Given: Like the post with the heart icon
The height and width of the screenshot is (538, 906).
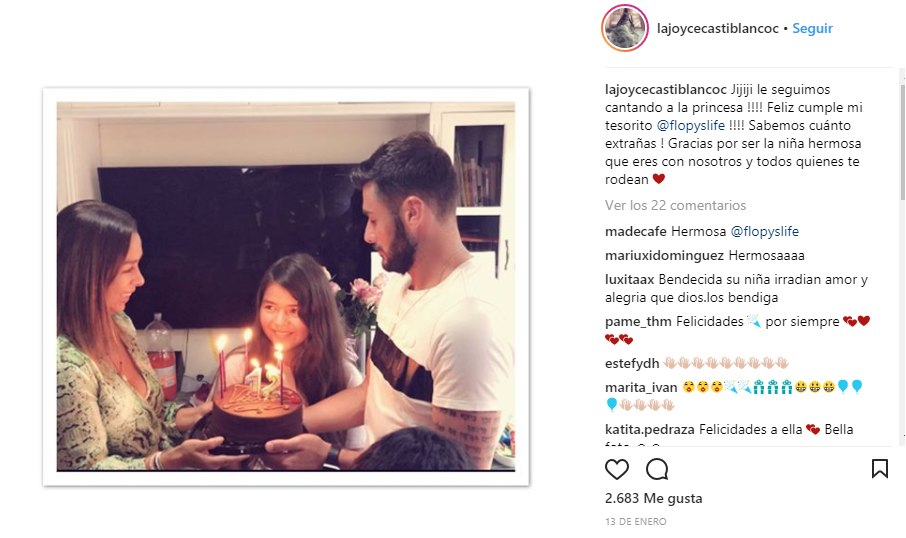Looking at the screenshot, I should click(x=617, y=469).
